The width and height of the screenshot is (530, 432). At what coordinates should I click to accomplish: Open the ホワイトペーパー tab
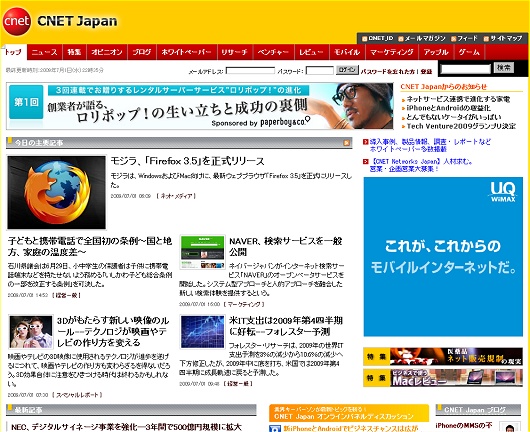tap(186, 52)
